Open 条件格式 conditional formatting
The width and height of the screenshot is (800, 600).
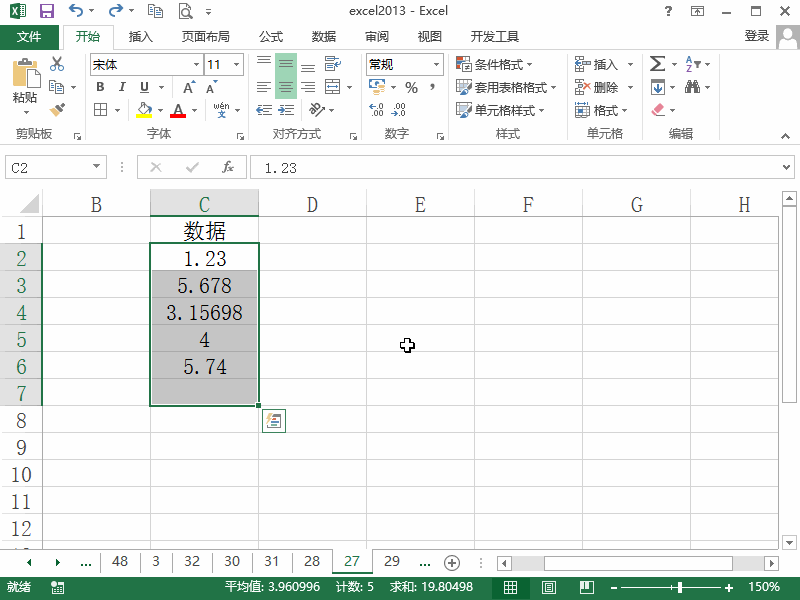point(496,62)
